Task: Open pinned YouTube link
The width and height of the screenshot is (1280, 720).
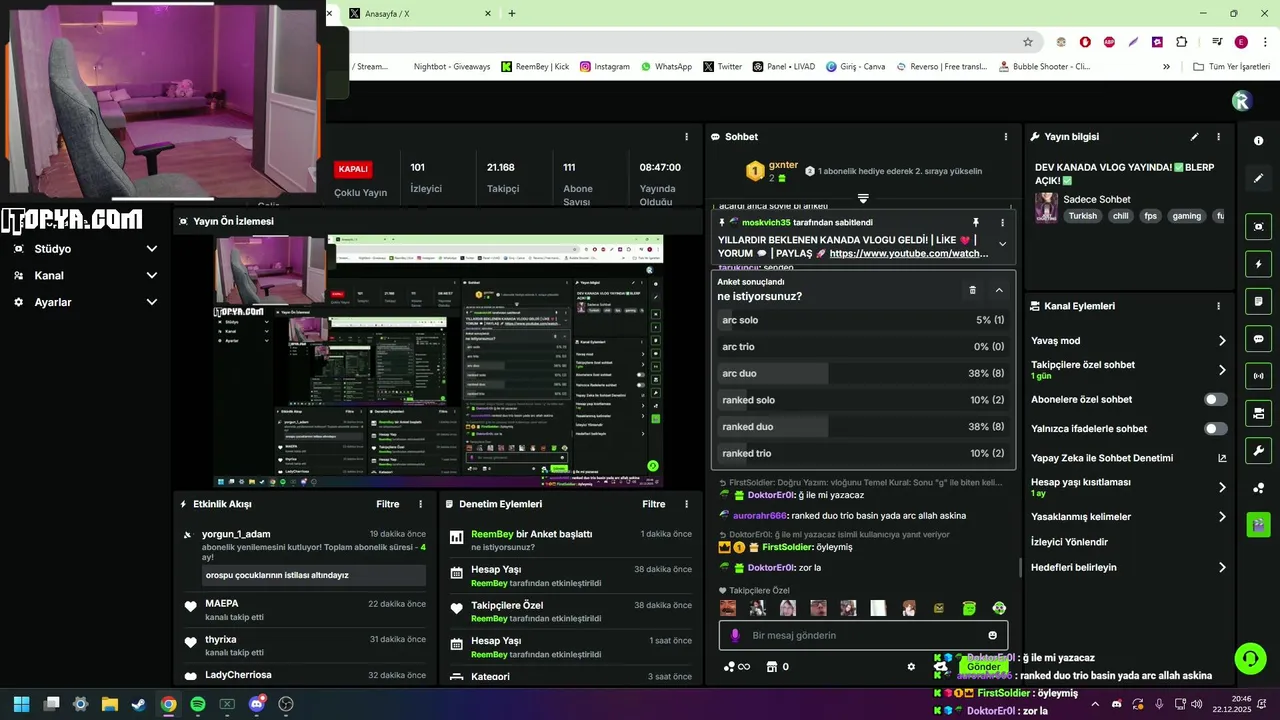Action: [x=909, y=254]
